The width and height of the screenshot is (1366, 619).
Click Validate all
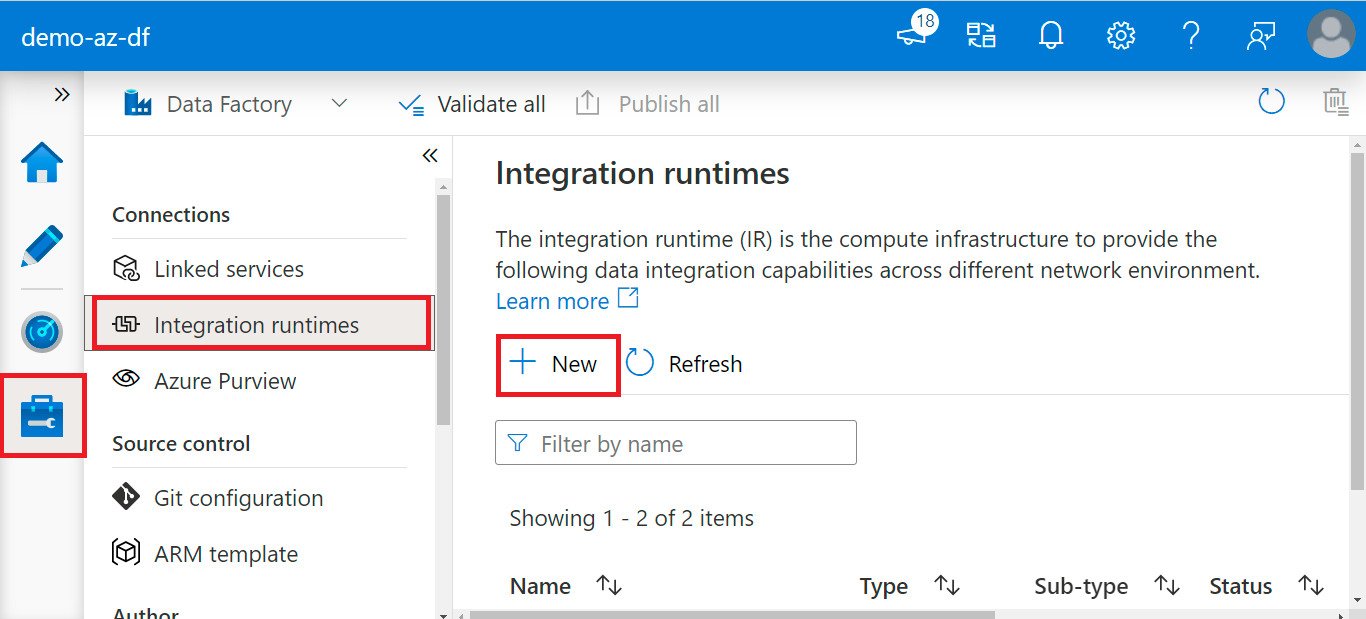(x=472, y=104)
